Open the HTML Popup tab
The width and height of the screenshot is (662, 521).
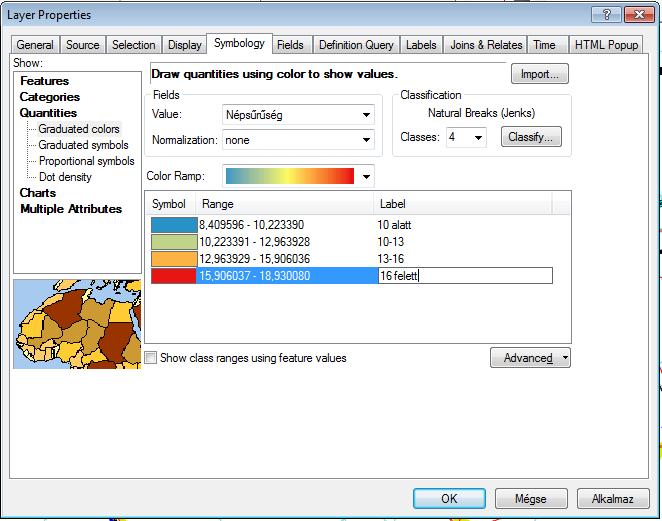tap(606, 45)
